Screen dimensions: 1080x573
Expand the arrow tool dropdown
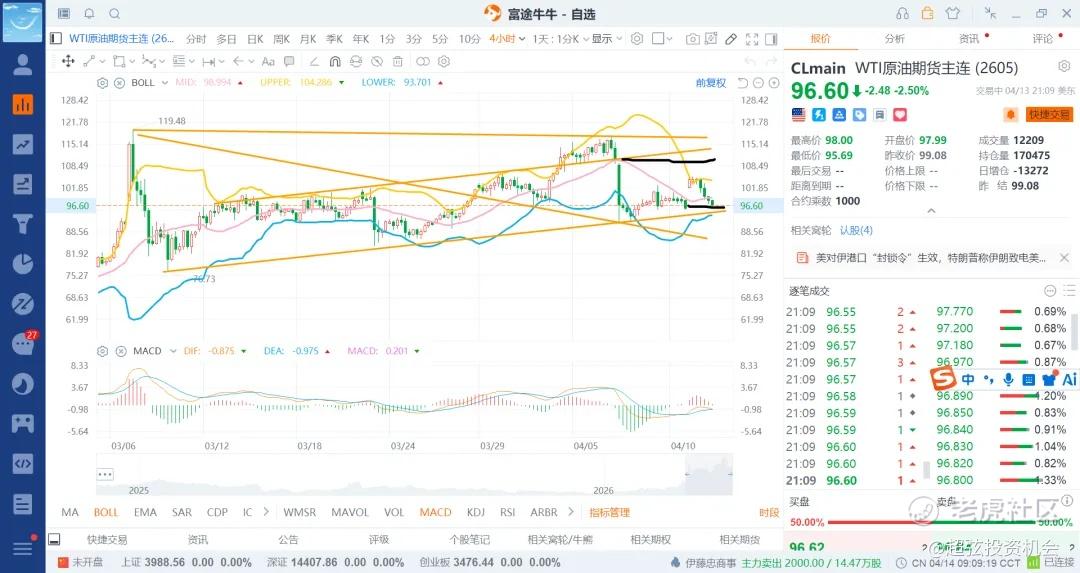coord(252,61)
